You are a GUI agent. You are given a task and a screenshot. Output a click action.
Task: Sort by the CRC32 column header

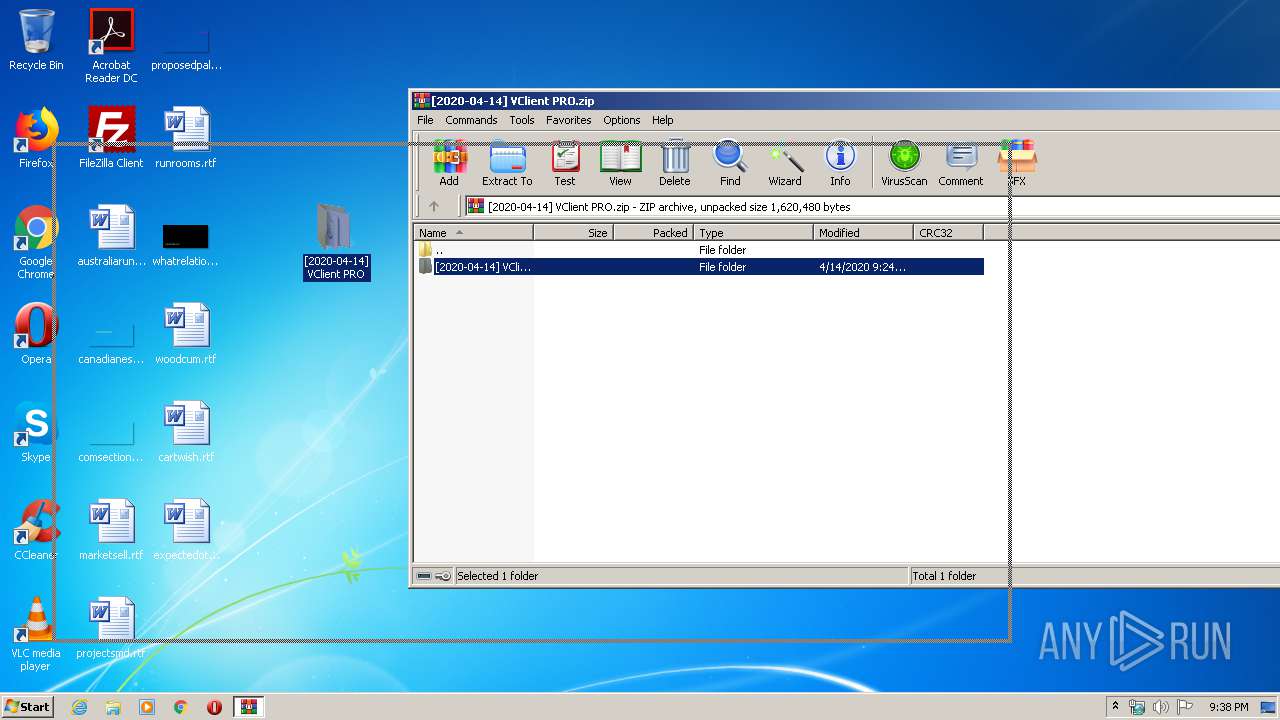[949, 233]
